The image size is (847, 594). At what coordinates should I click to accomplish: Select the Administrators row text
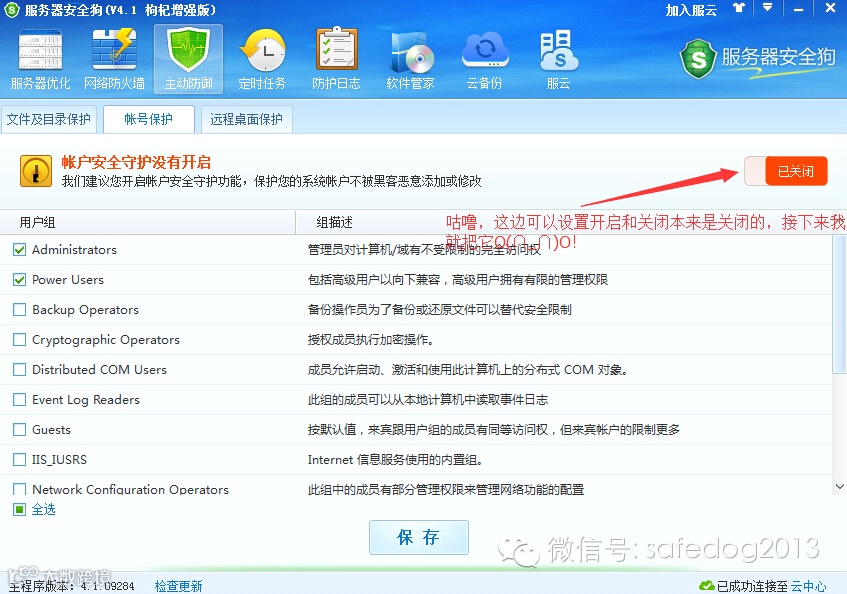[75, 249]
